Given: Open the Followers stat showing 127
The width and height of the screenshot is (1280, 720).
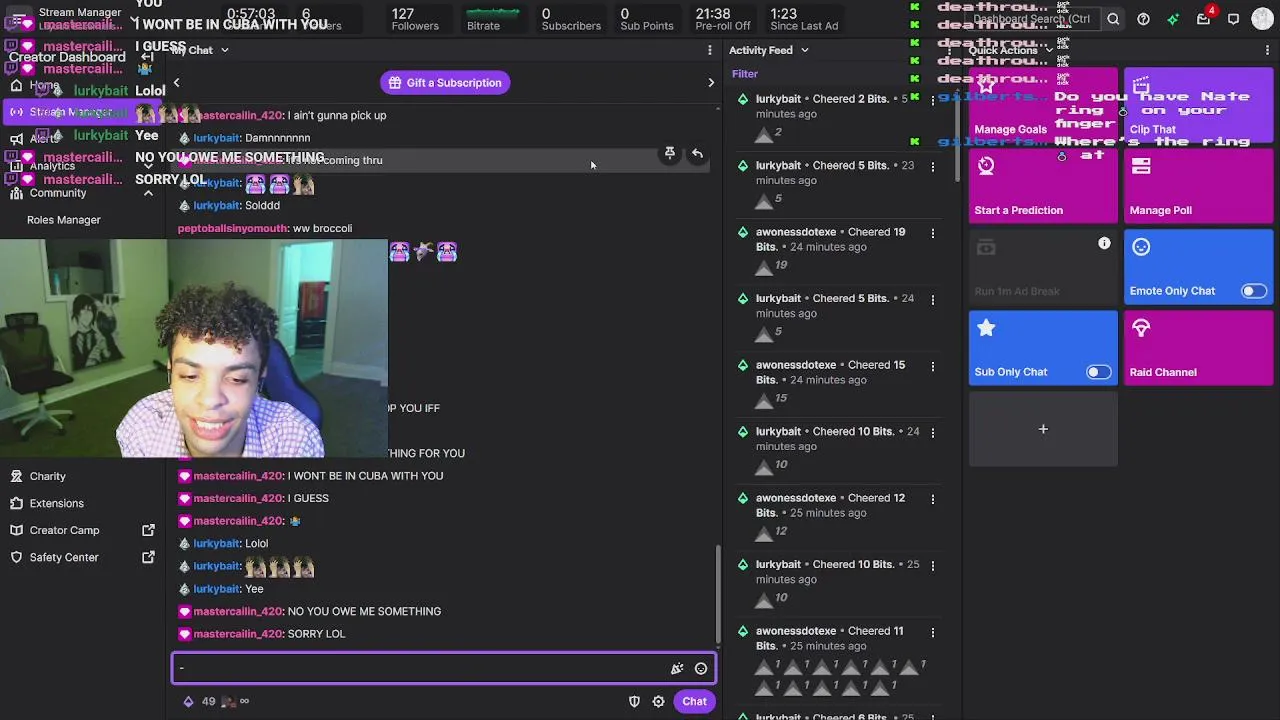Looking at the screenshot, I should click(415, 19).
